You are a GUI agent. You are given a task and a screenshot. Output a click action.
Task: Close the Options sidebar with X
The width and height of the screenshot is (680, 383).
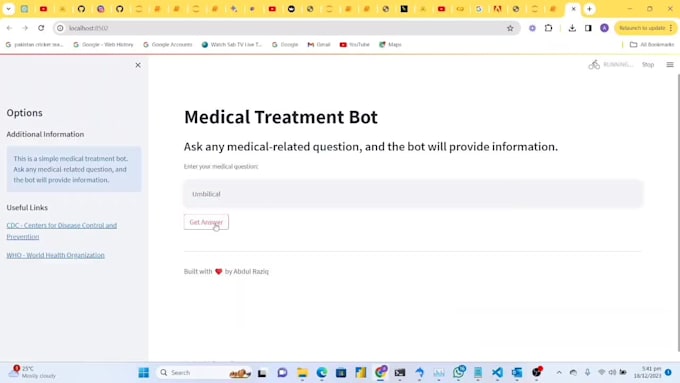point(138,65)
